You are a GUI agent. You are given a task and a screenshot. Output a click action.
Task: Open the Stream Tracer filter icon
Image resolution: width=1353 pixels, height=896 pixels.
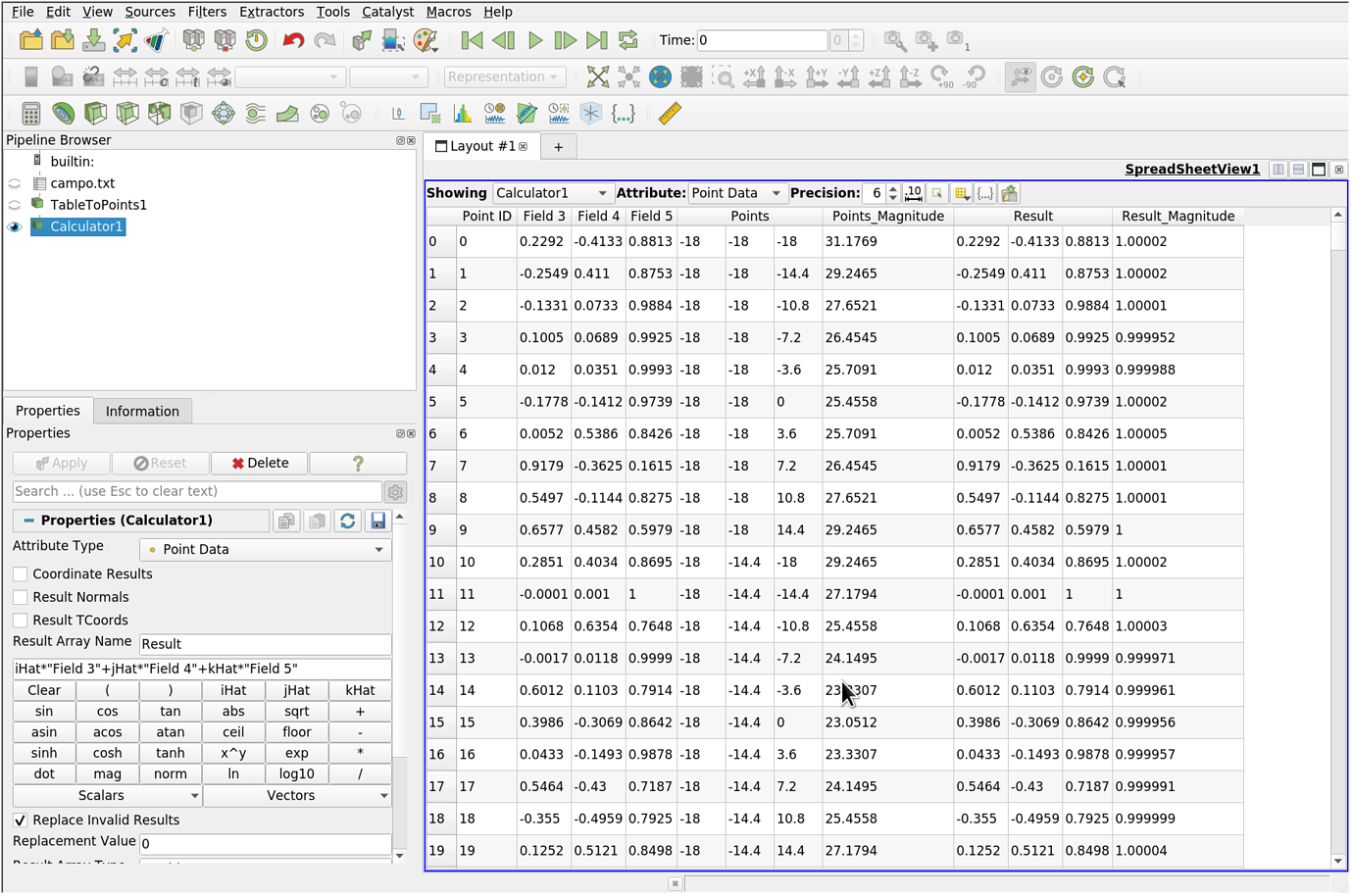(x=254, y=113)
